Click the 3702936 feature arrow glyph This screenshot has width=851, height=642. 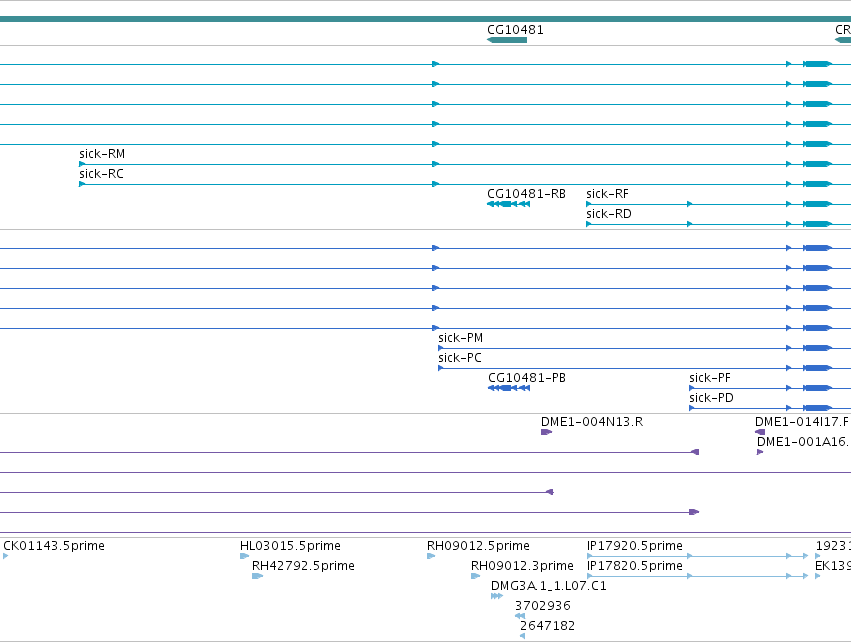[x=520, y=616]
